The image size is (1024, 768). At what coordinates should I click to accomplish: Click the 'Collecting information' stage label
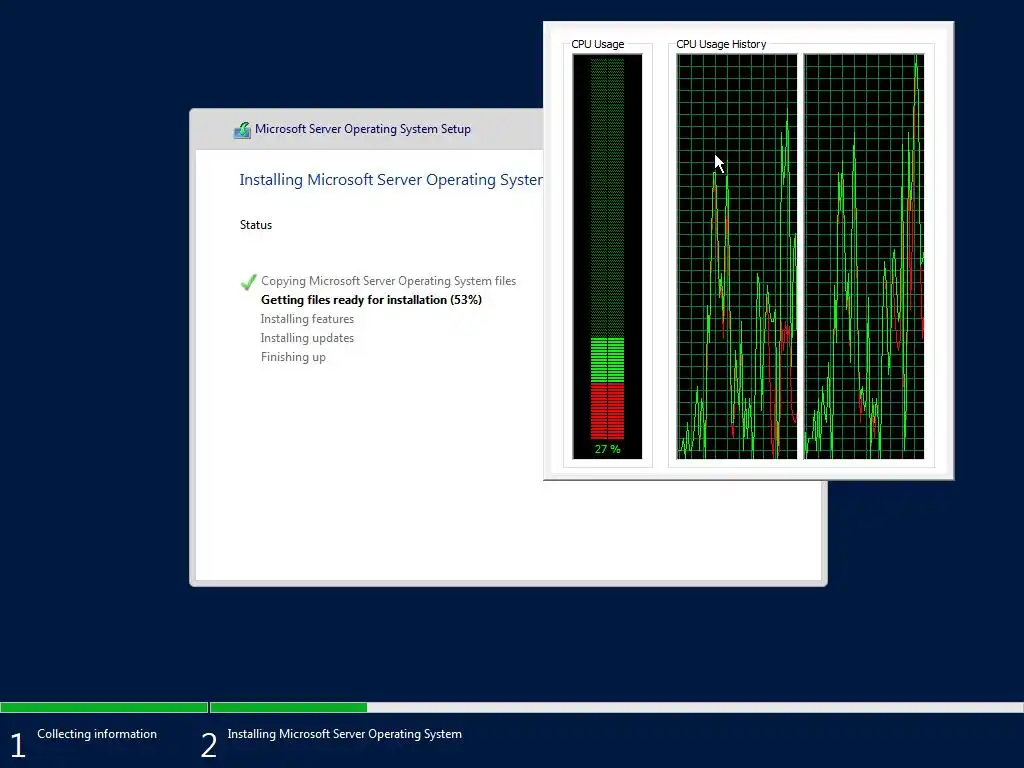(x=97, y=733)
